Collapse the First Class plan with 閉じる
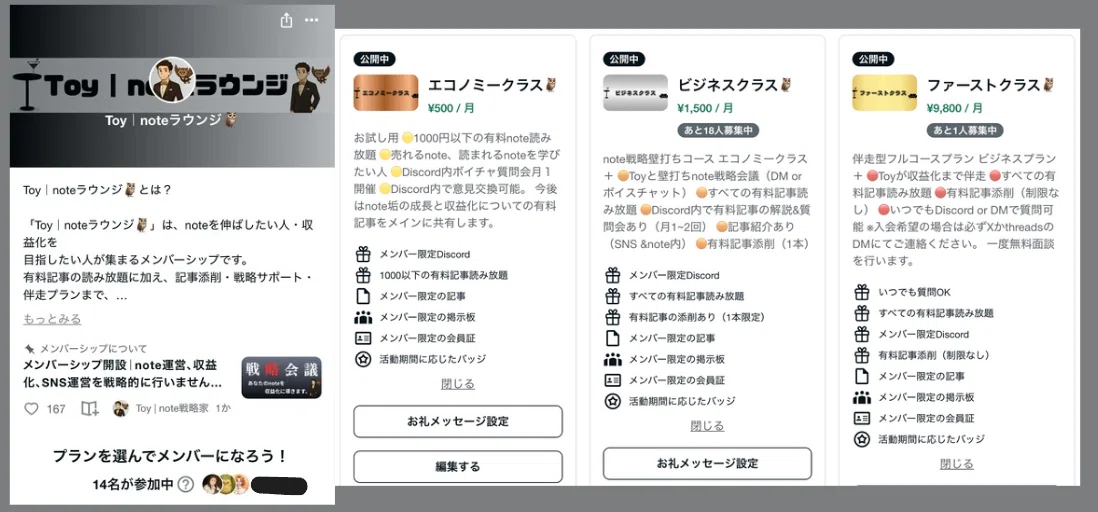This screenshot has height=512, width=1098. 957,464
